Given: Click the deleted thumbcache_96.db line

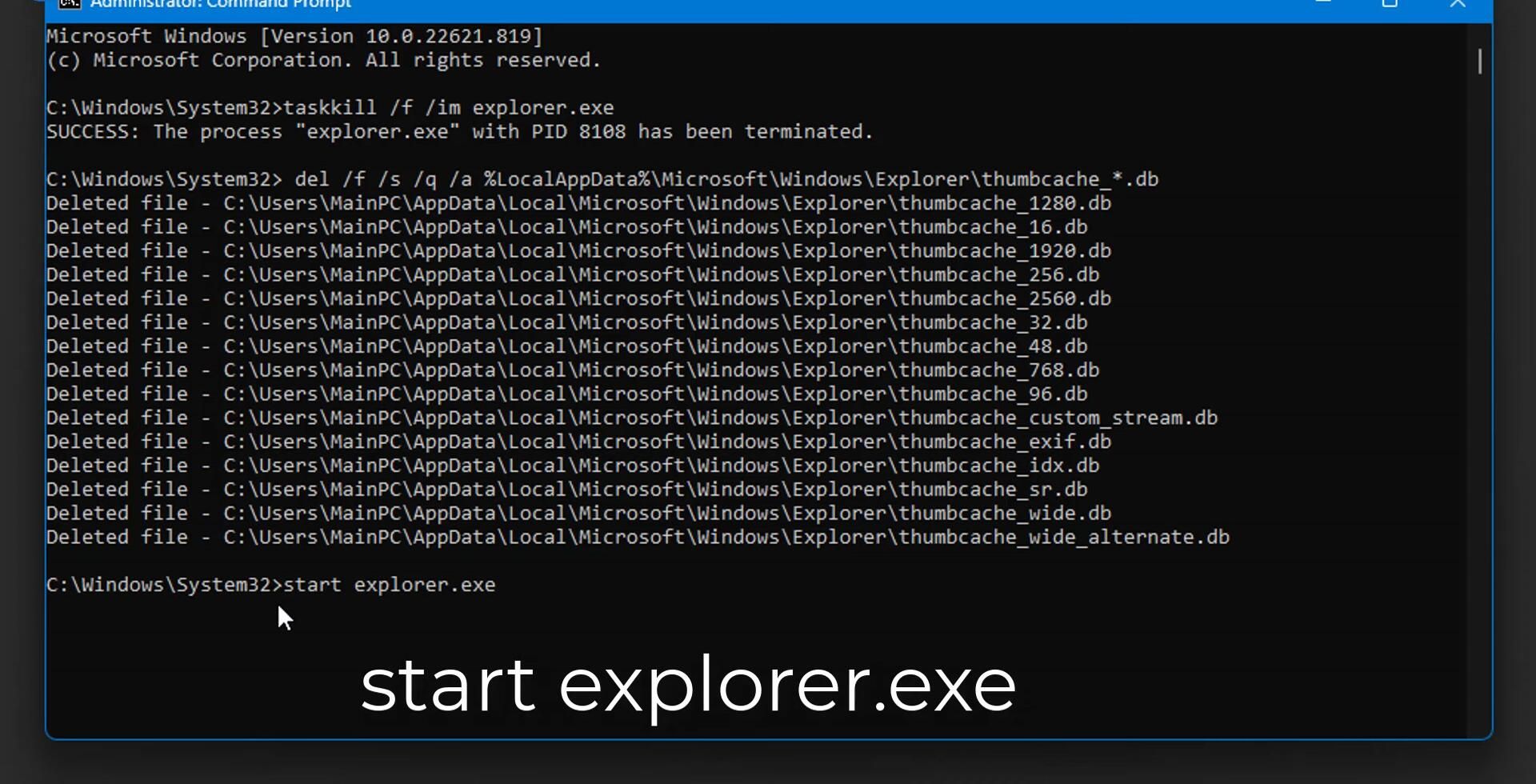Looking at the screenshot, I should pyautogui.click(x=567, y=394).
